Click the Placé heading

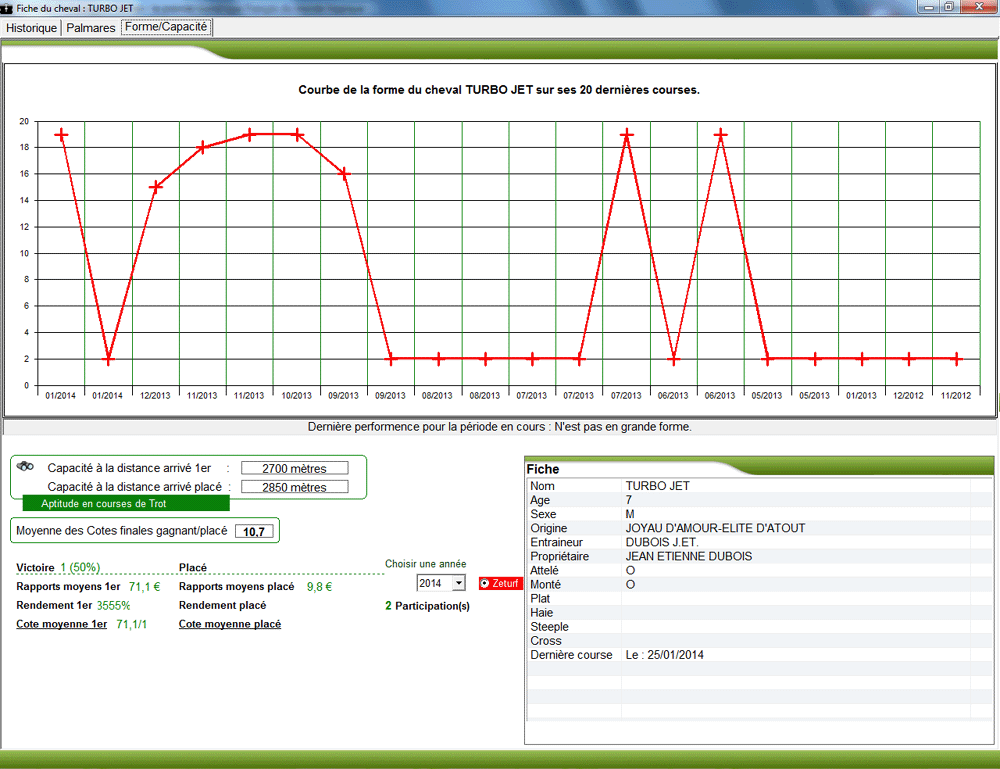(x=193, y=568)
